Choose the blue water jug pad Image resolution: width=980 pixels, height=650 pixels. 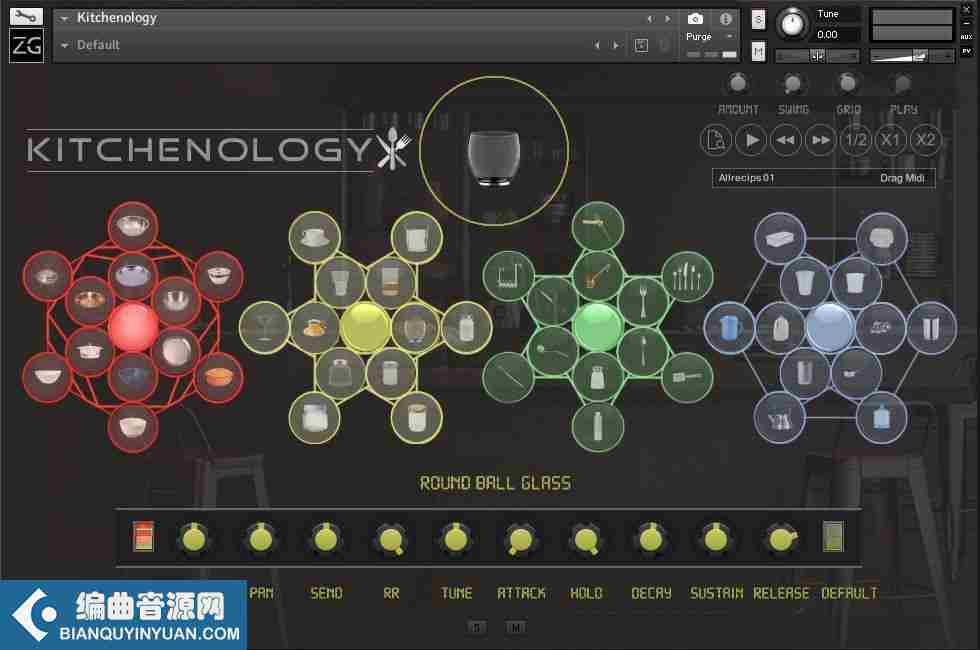coord(881,418)
